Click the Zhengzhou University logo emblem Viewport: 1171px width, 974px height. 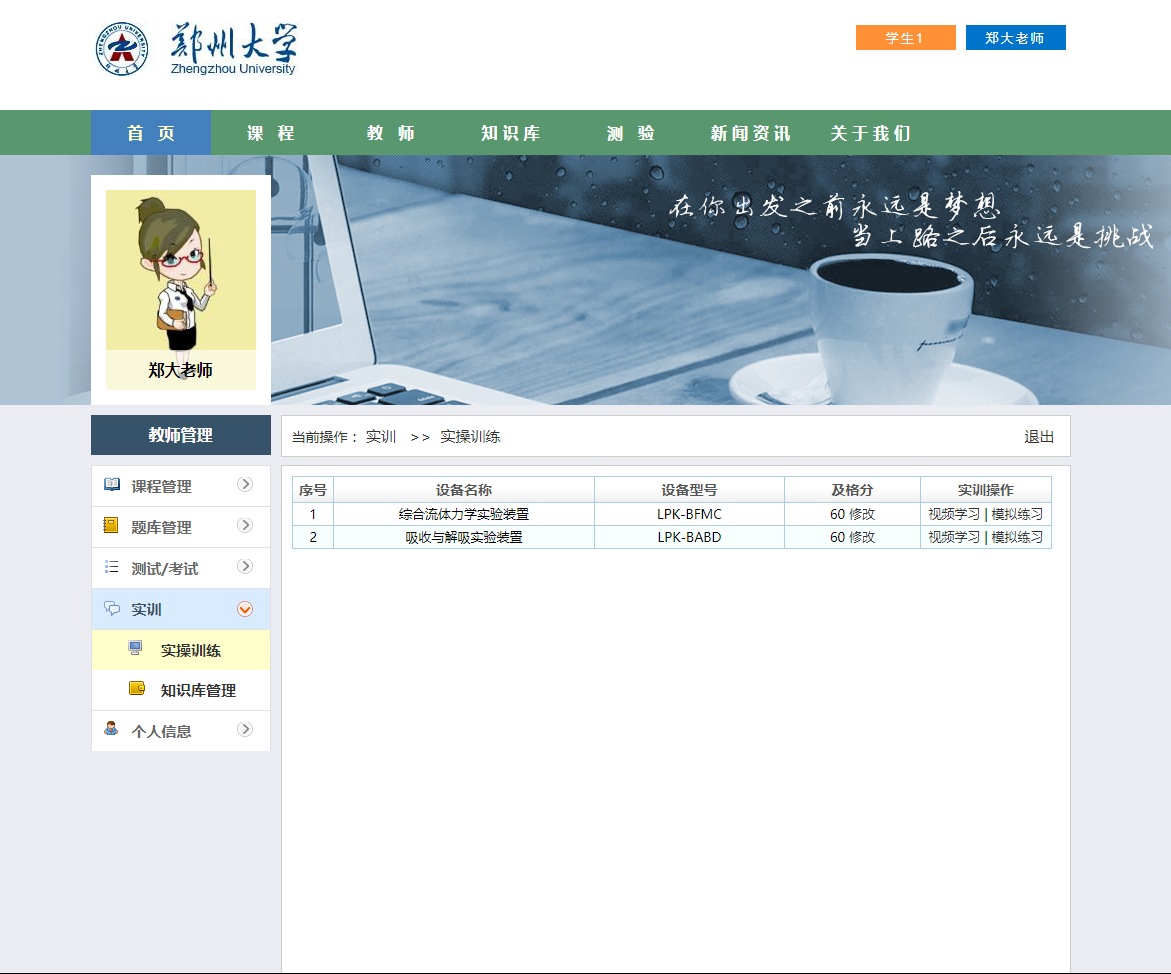point(122,48)
